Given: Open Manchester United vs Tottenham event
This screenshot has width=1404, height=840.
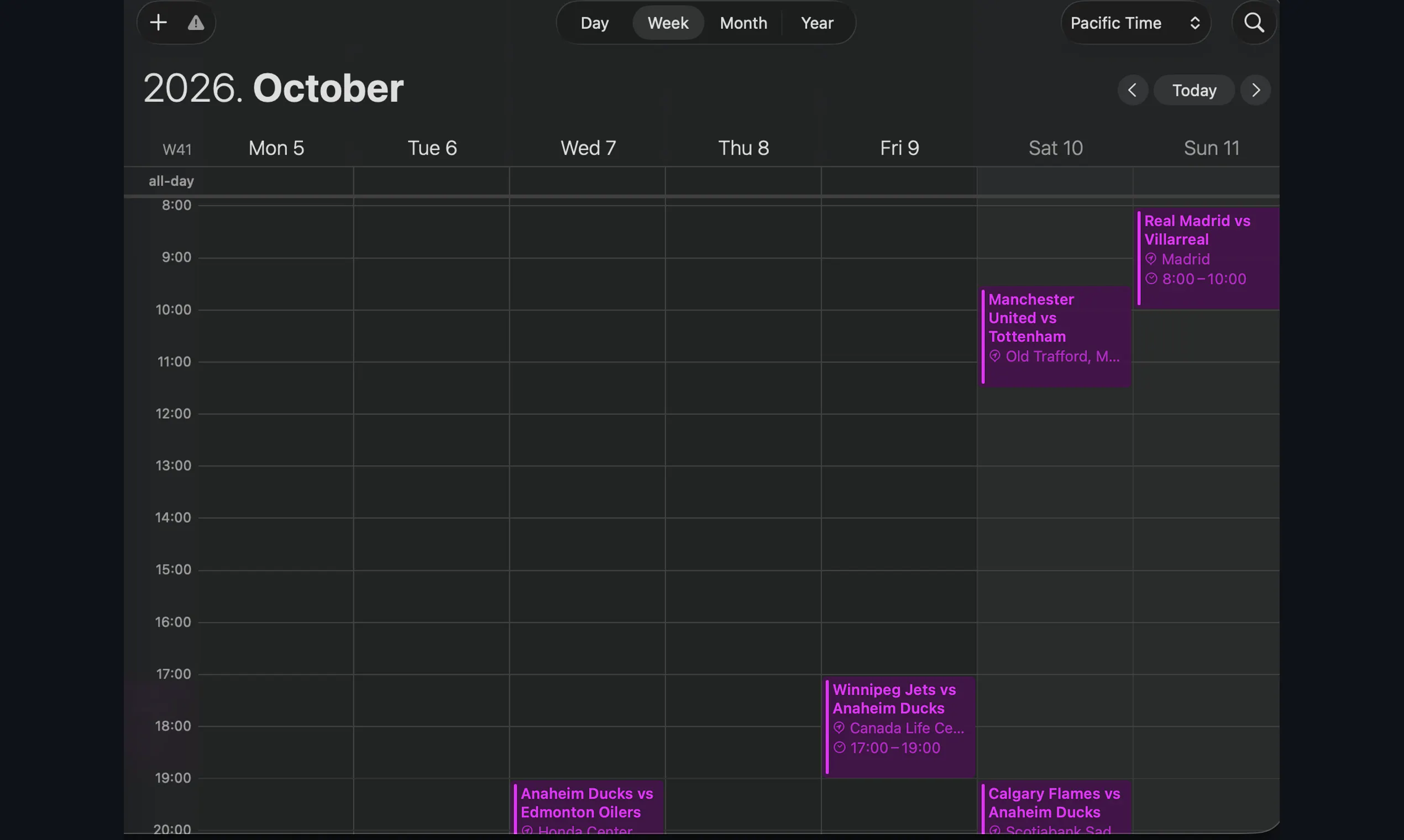Looking at the screenshot, I should click(1056, 337).
